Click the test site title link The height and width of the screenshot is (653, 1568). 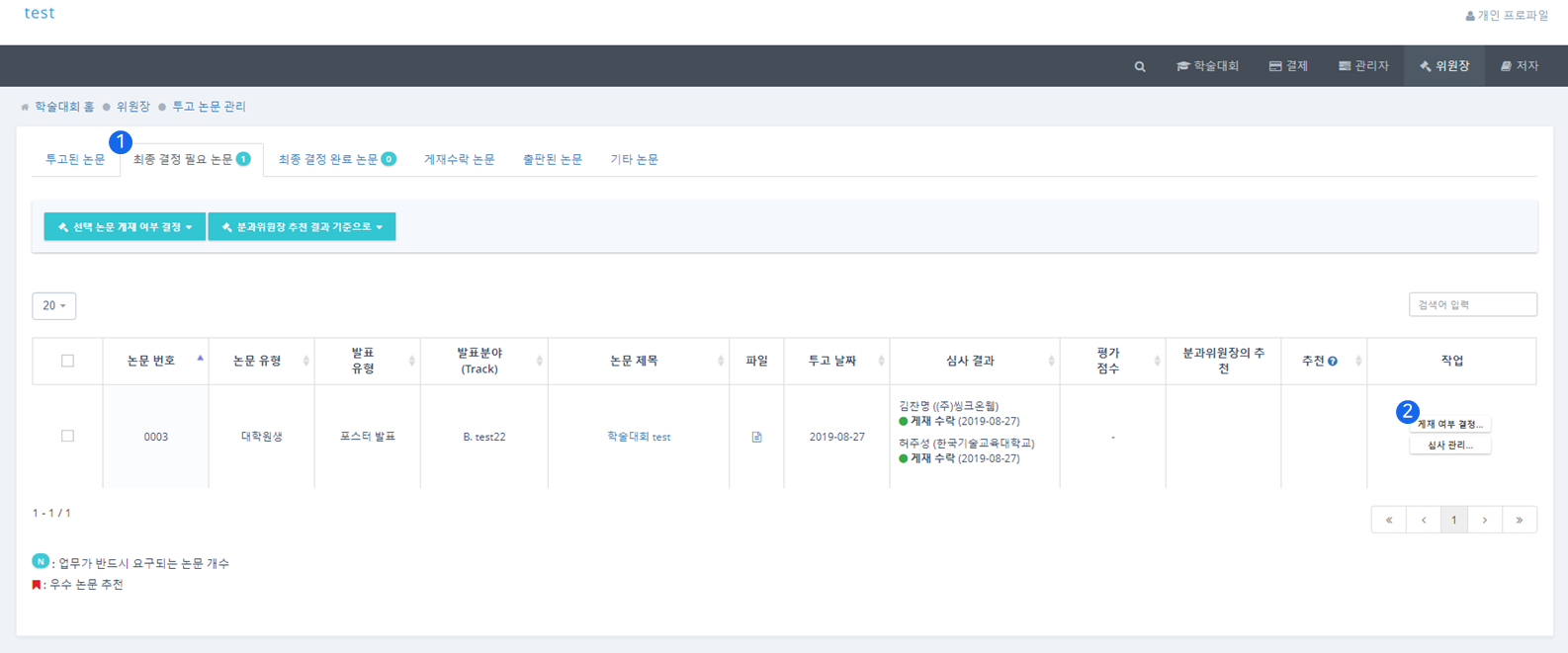coord(40,13)
